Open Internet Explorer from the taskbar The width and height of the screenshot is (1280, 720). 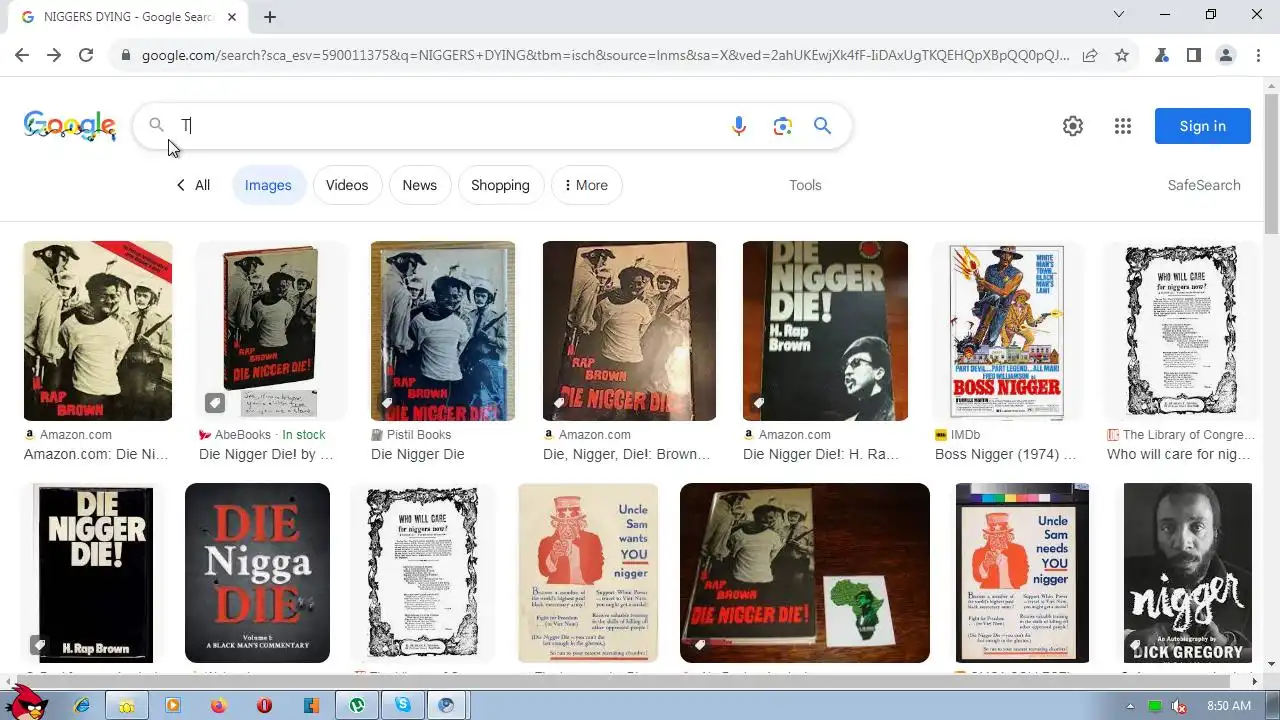82,705
